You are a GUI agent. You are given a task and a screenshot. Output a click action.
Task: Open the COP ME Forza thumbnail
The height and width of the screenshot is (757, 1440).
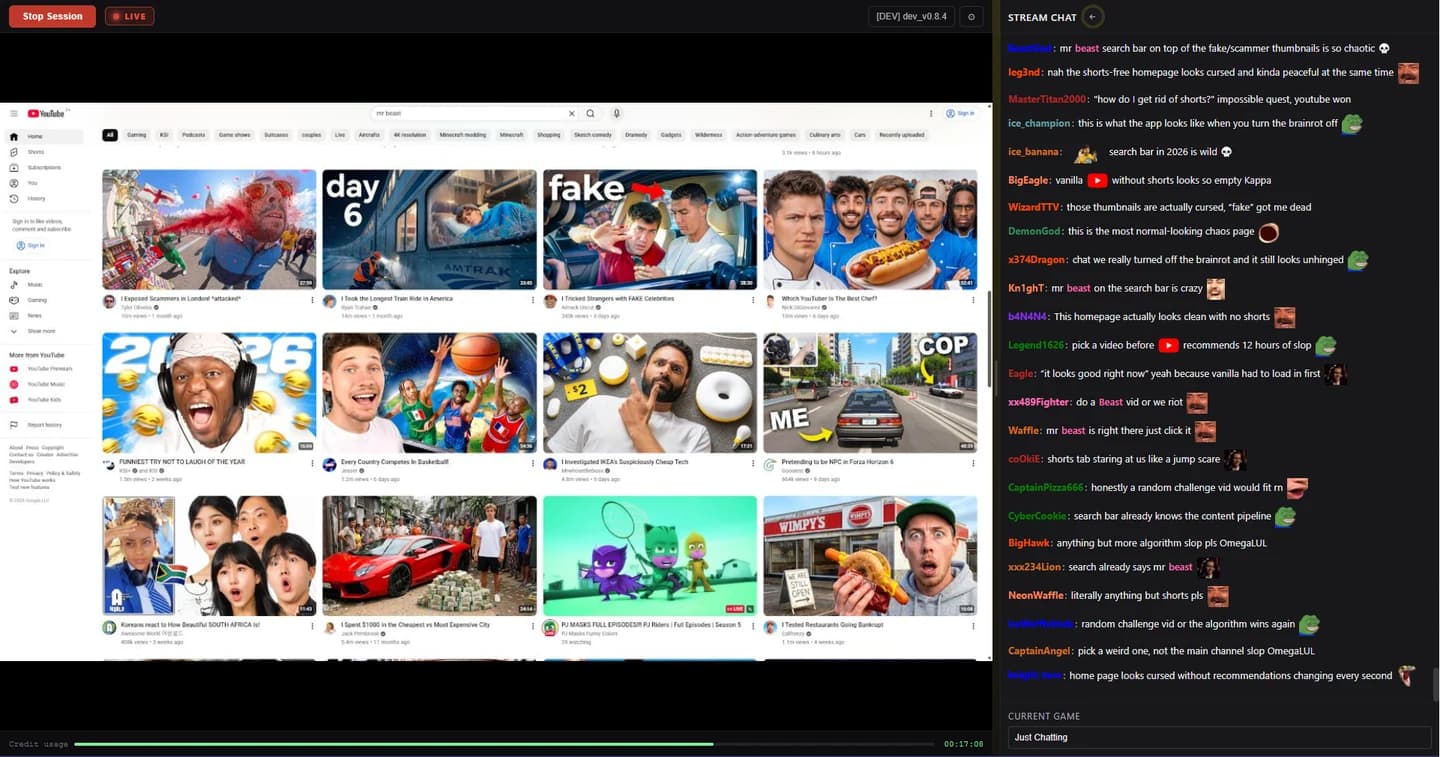(870, 392)
